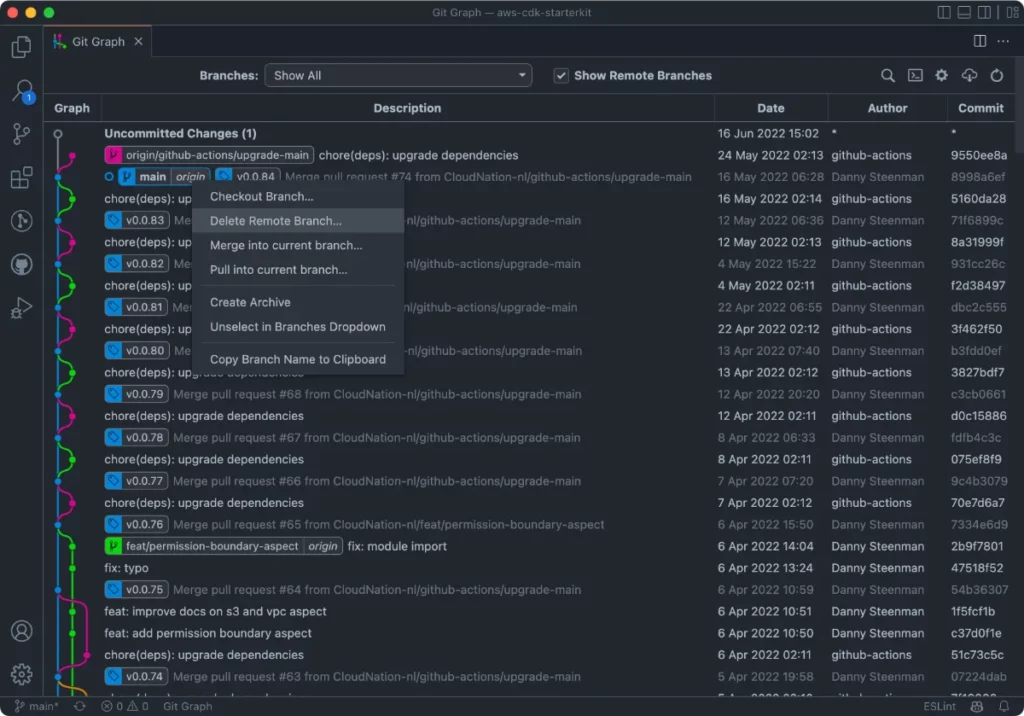Open Git Graph repository settings gear
This screenshot has width=1024, height=716.
click(941, 75)
